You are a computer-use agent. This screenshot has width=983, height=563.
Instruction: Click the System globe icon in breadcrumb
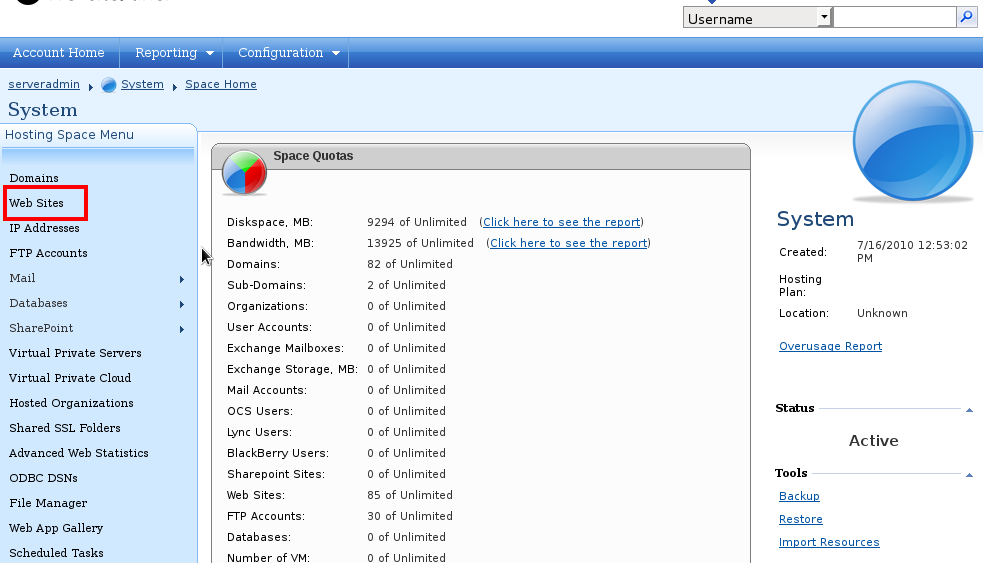click(x=108, y=85)
